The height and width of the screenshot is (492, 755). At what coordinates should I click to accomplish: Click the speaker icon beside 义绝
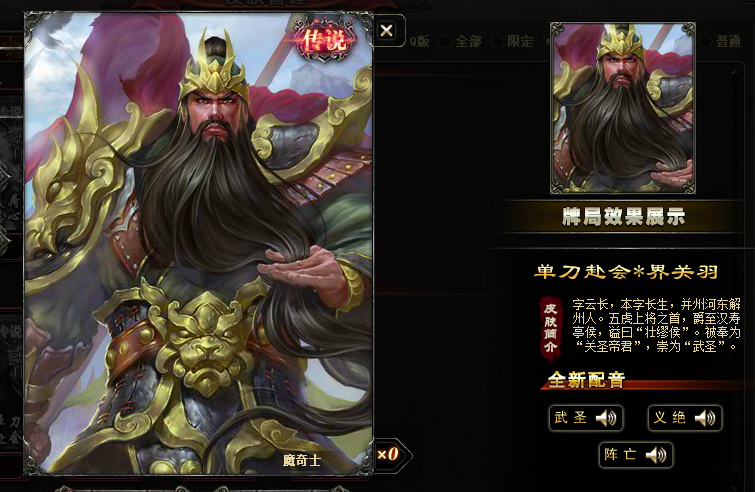tap(705, 418)
